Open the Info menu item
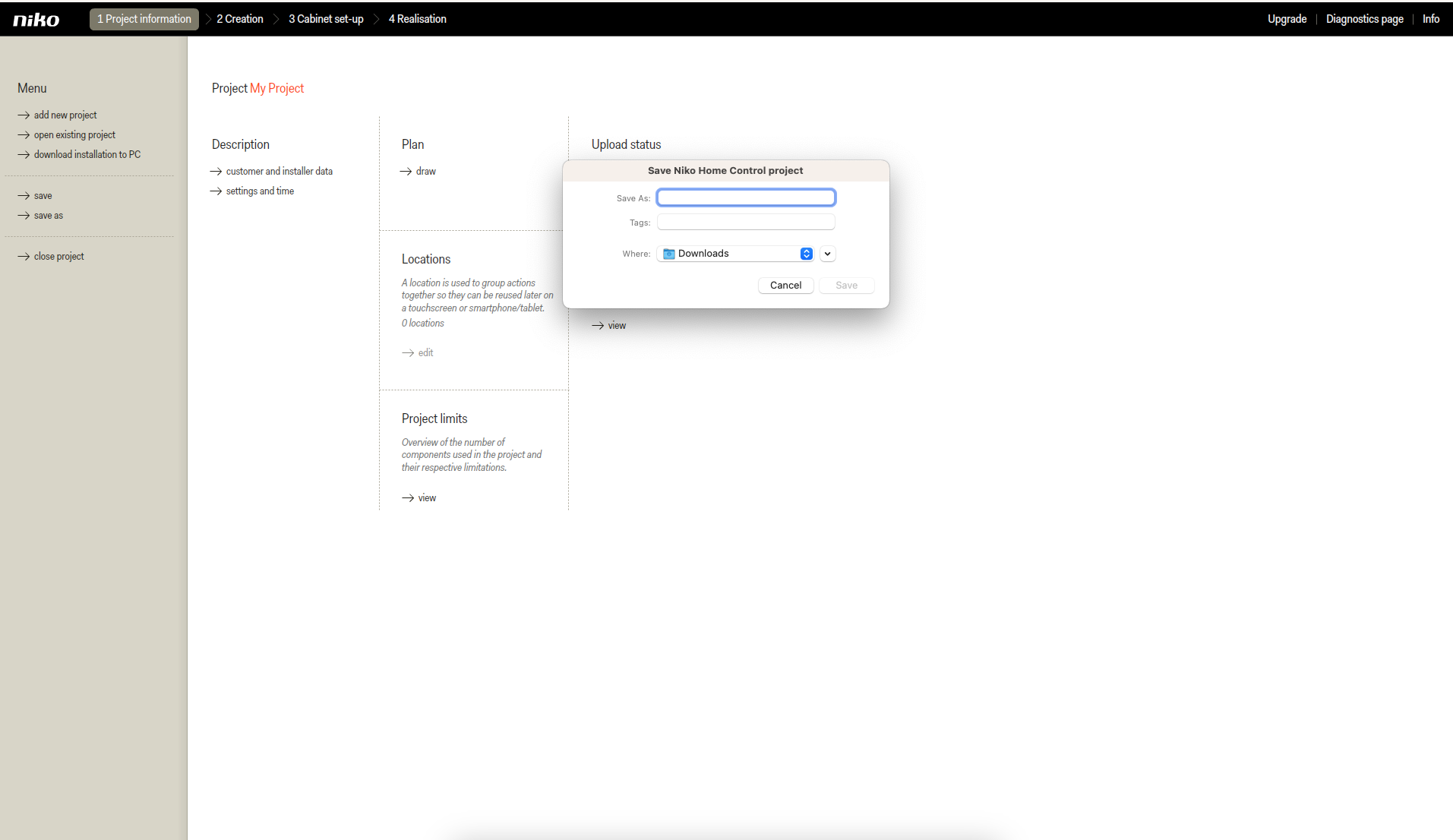The width and height of the screenshot is (1453, 840). pyautogui.click(x=1430, y=19)
